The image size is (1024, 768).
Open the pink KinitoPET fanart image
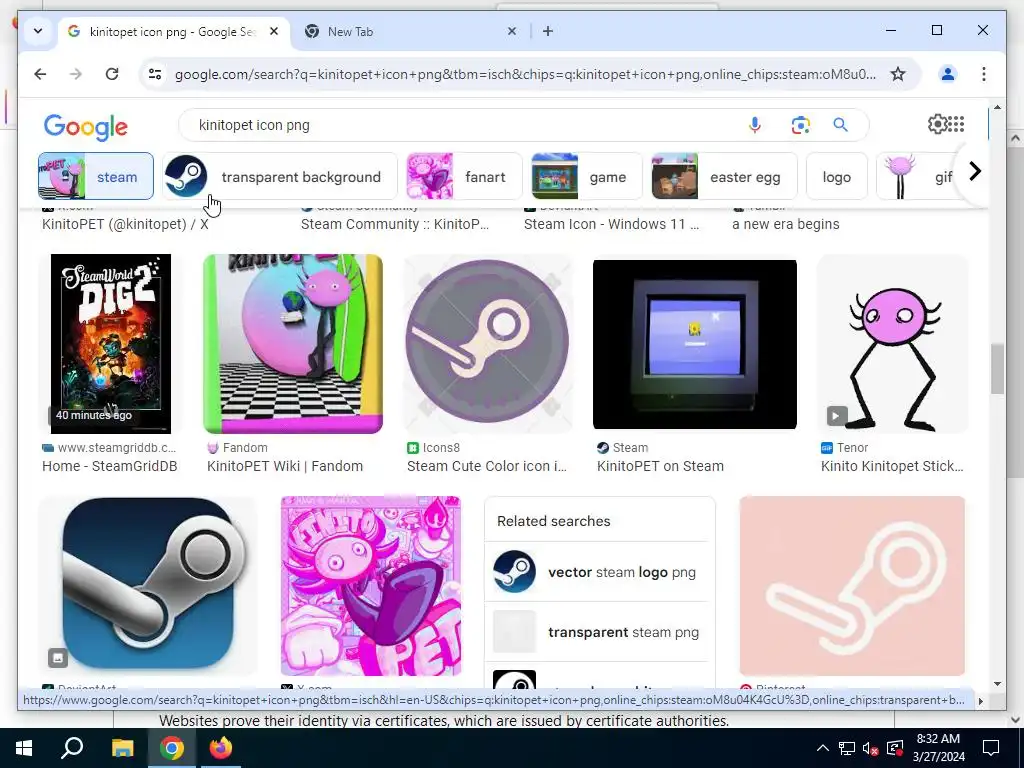coord(371,586)
